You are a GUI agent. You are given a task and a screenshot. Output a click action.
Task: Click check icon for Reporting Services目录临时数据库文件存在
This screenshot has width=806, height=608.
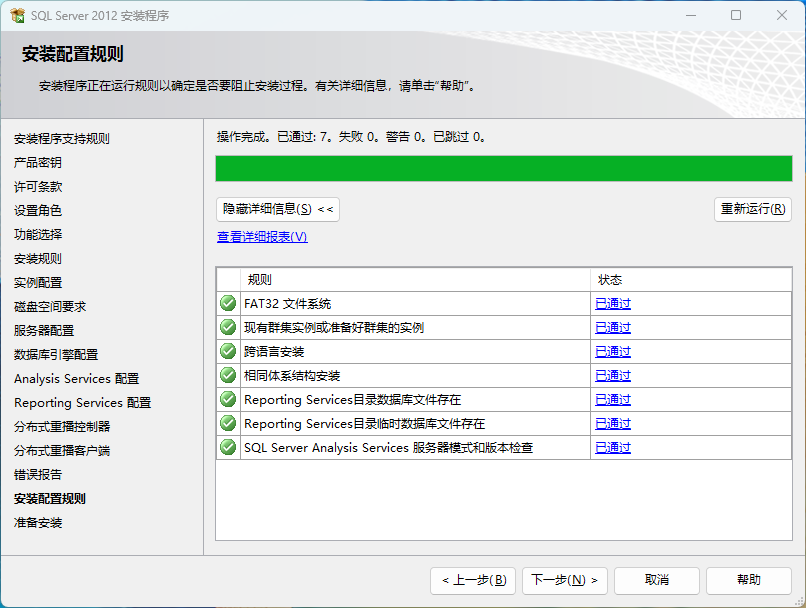228,423
